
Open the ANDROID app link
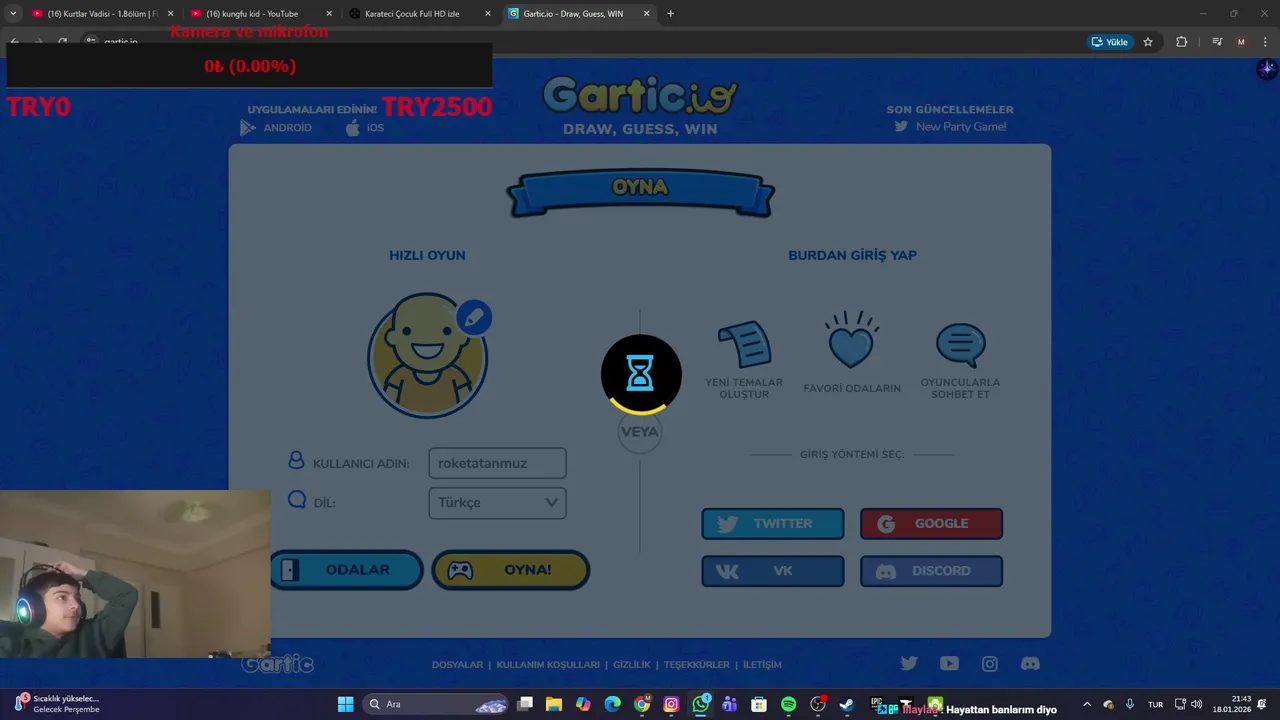[276, 128]
